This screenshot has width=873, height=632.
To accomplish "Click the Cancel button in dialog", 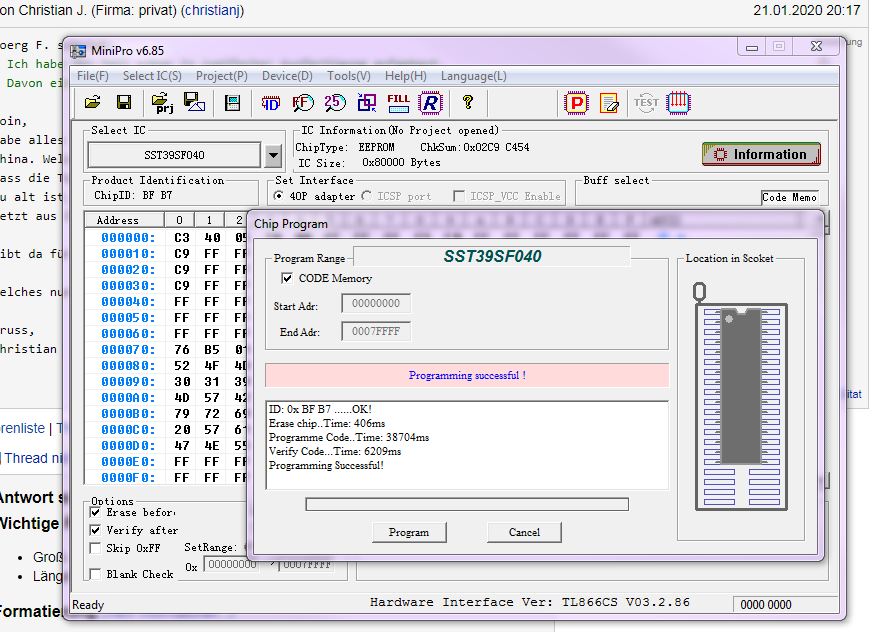I will click(524, 532).
